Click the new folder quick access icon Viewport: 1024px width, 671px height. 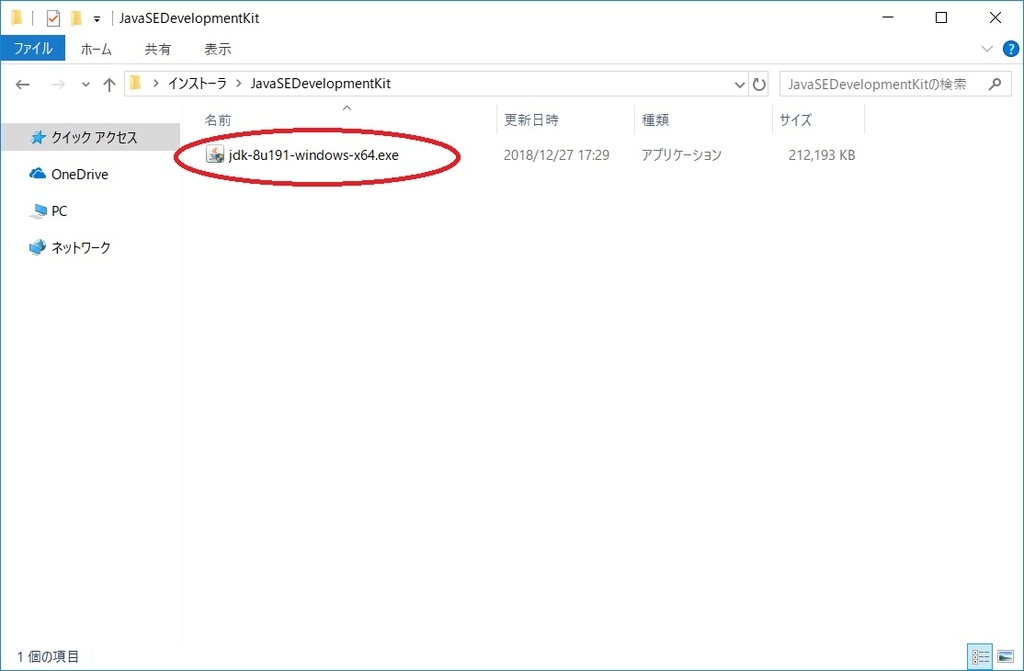click(x=76, y=18)
